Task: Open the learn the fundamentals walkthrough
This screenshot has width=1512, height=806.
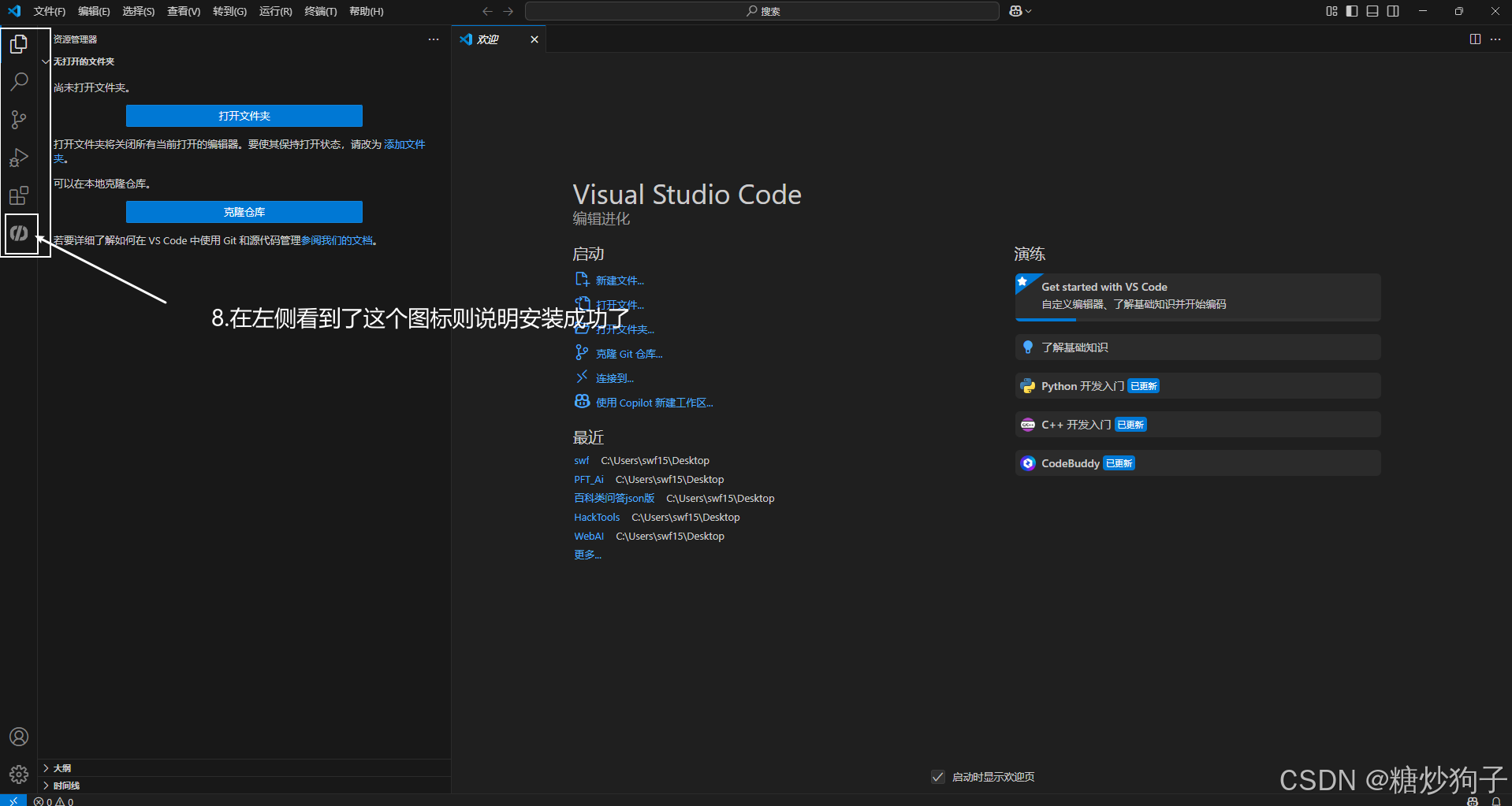Action: click(x=1198, y=347)
